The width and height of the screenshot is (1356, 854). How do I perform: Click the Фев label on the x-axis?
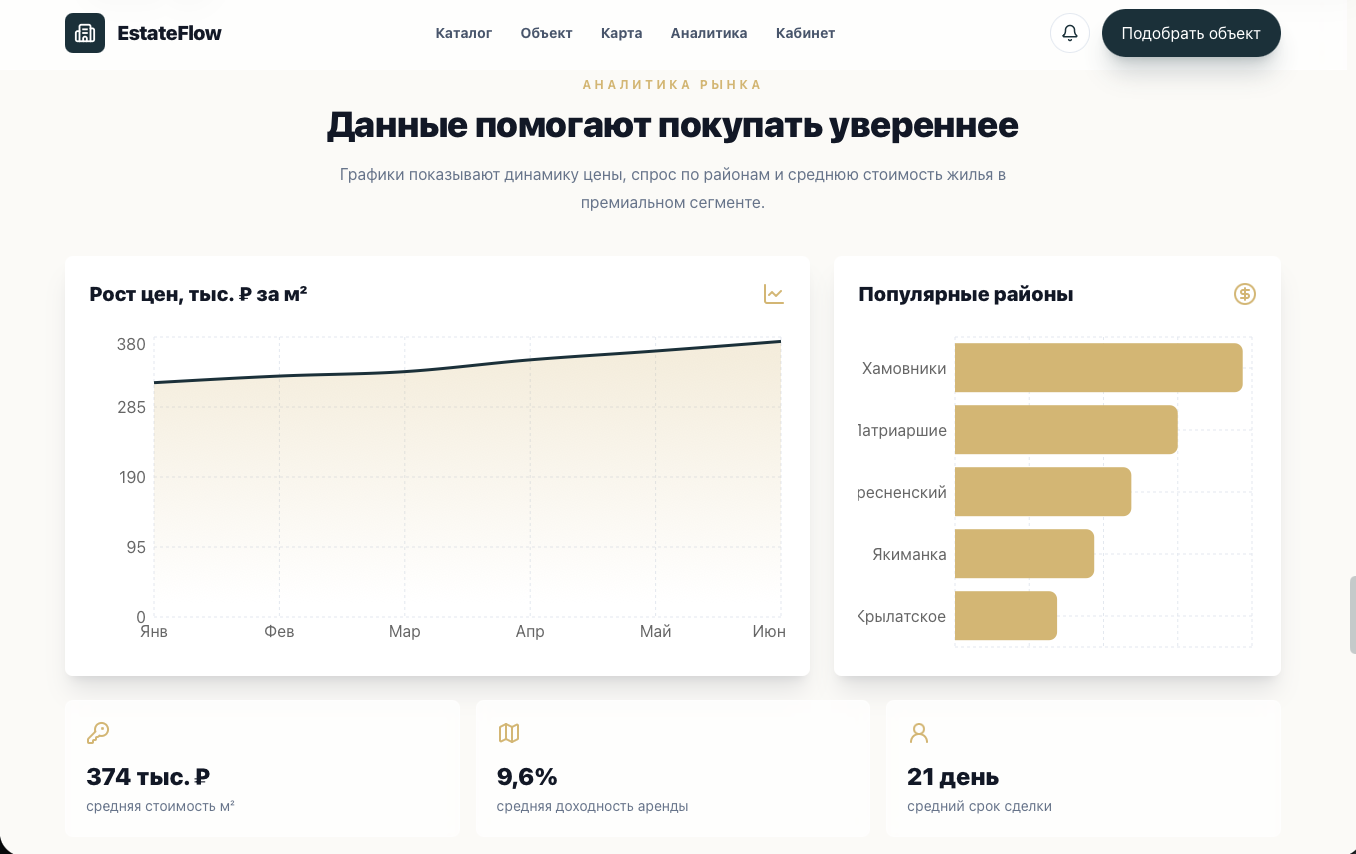(279, 631)
